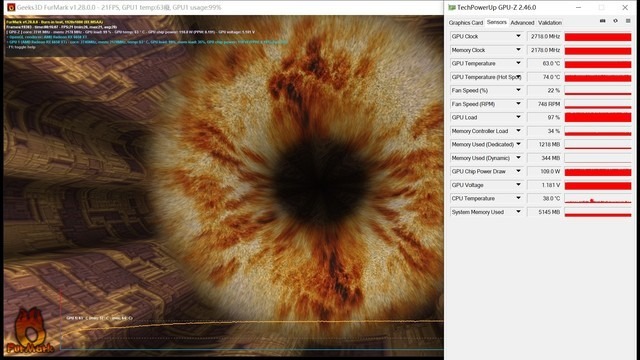Click the System Memory Used value field
The height and width of the screenshot is (360, 640).
[x=545, y=212]
